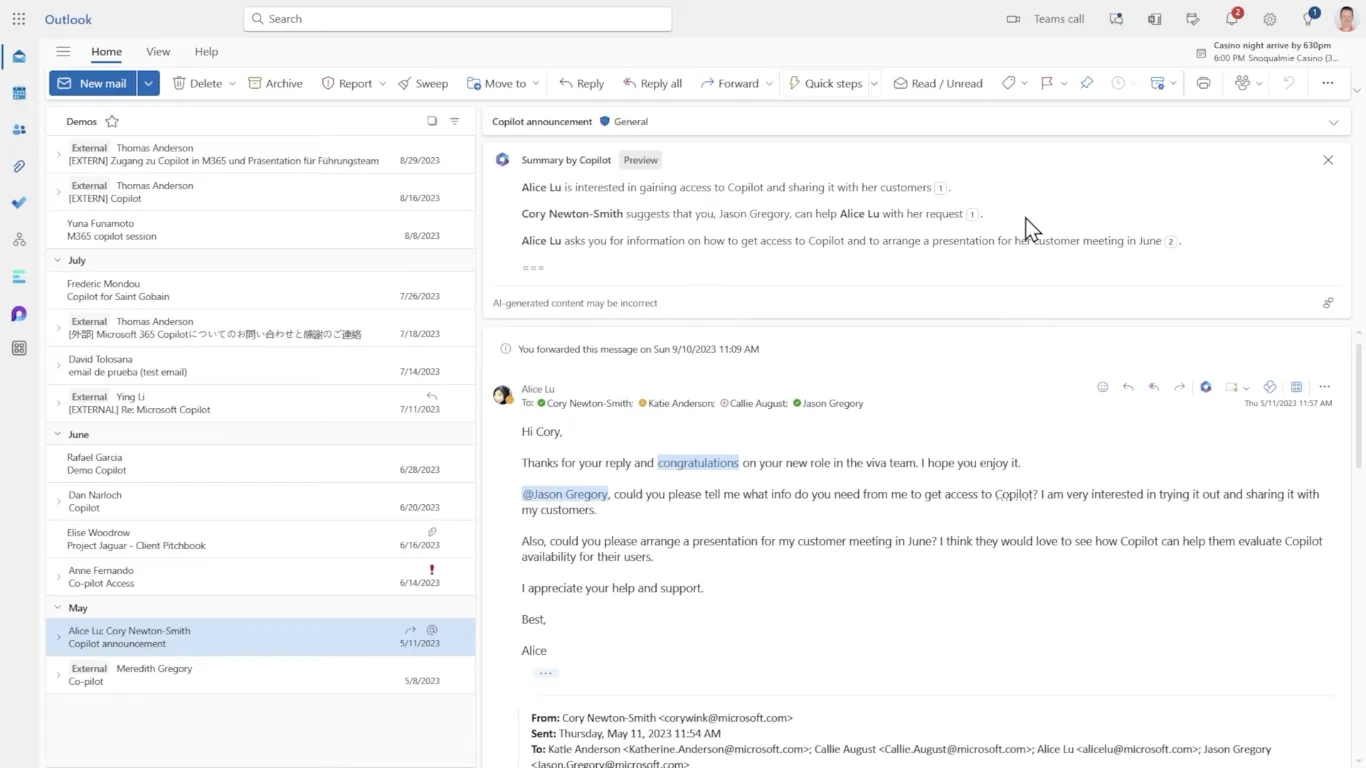Viewport: 1366px width, 768px height.
Task: Click in the Search box
Action: pyautogui.click(x=458, y=19)
